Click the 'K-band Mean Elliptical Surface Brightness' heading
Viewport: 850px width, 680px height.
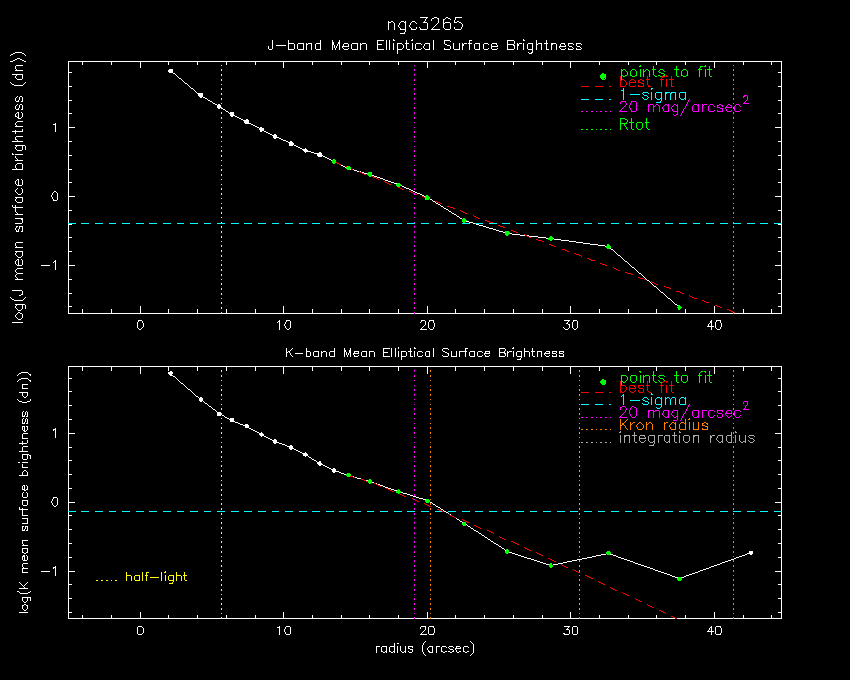(424, 352)
